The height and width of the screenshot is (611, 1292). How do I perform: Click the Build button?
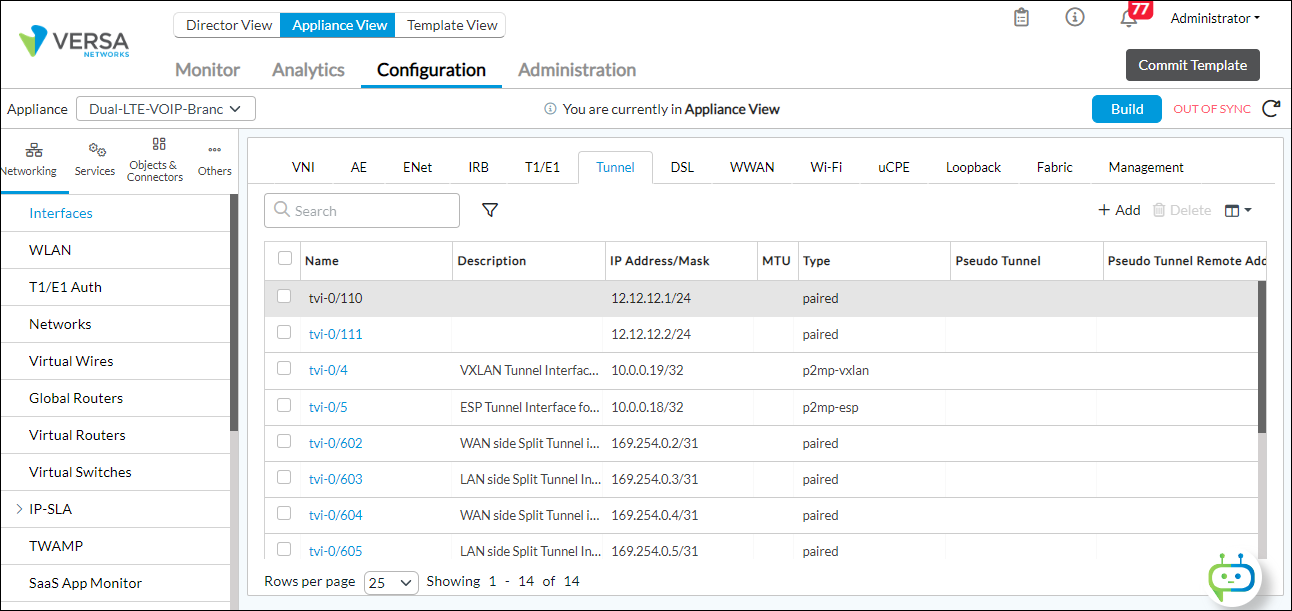(1127, 109)
